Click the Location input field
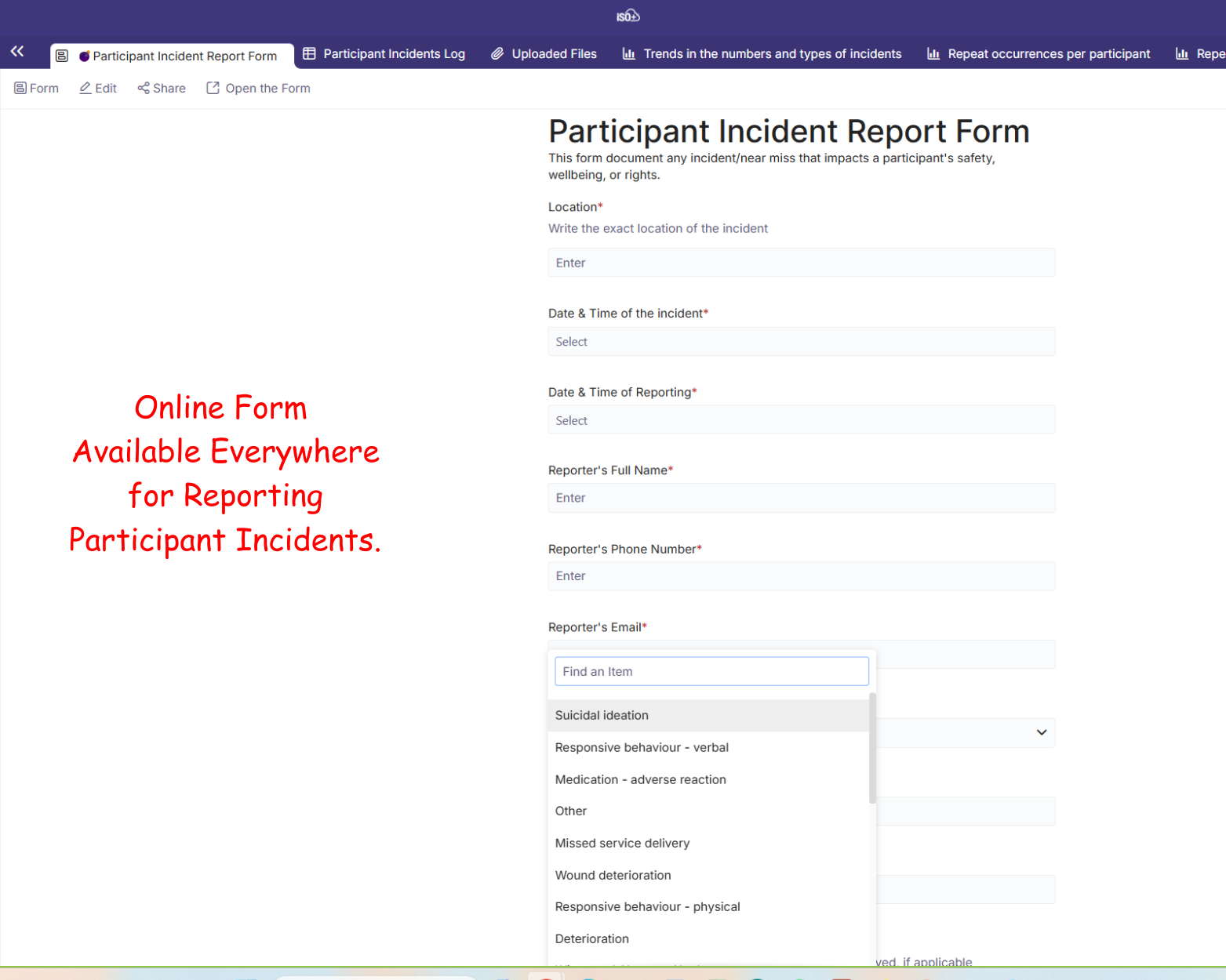The image size is (1226, 980). [801, 263]
